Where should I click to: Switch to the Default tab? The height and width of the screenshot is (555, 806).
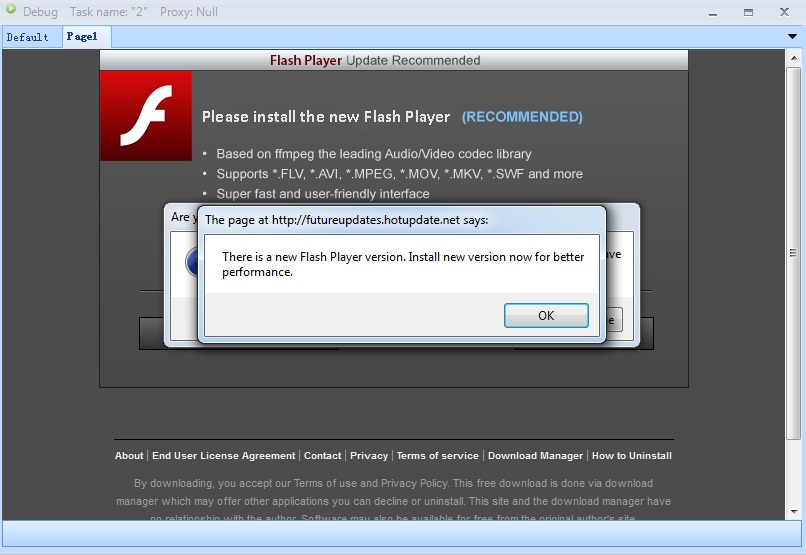click(x=28, y=37)
